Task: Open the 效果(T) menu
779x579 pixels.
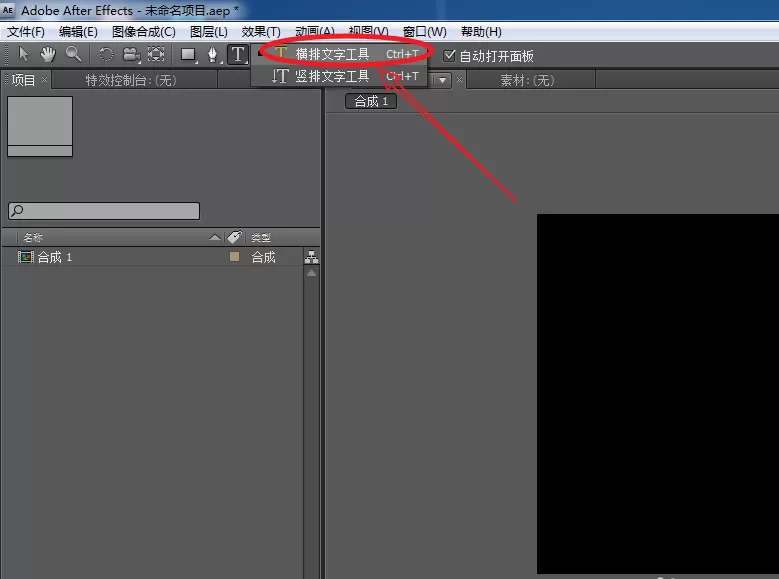Action: (261, 32)
